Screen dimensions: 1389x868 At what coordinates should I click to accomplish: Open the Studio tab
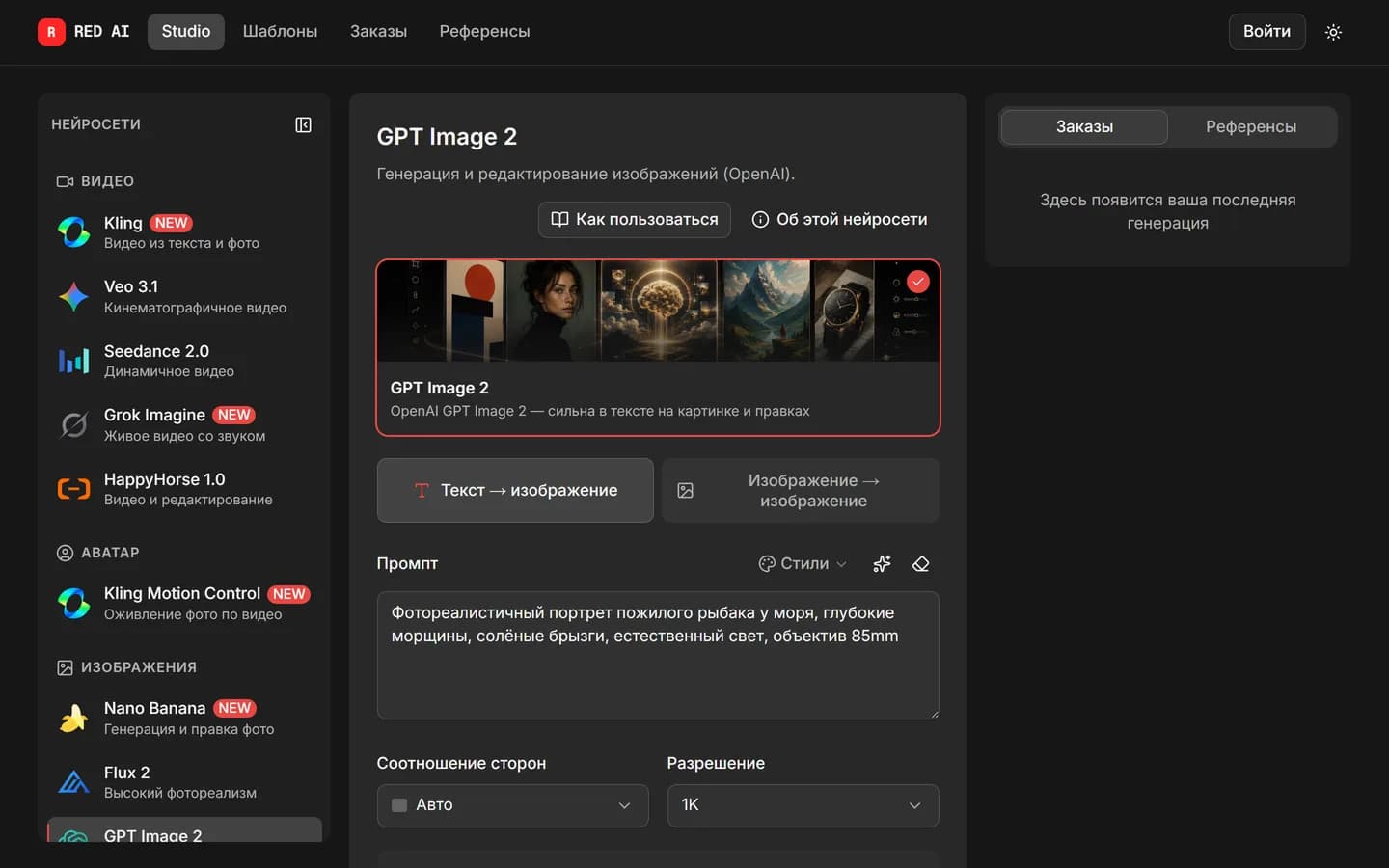tap(186, 32)
